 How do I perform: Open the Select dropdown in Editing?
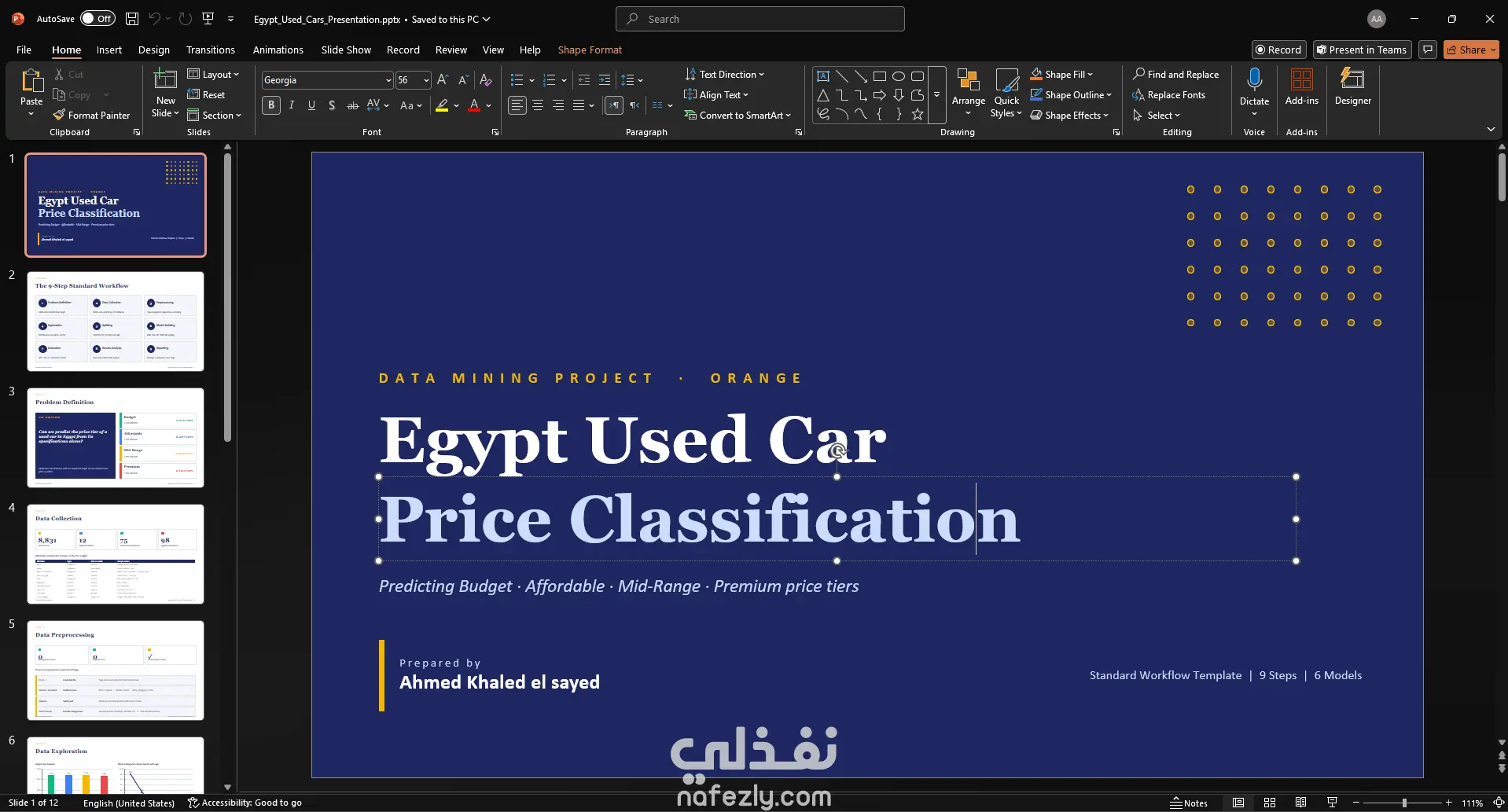tap(1157, 115)
